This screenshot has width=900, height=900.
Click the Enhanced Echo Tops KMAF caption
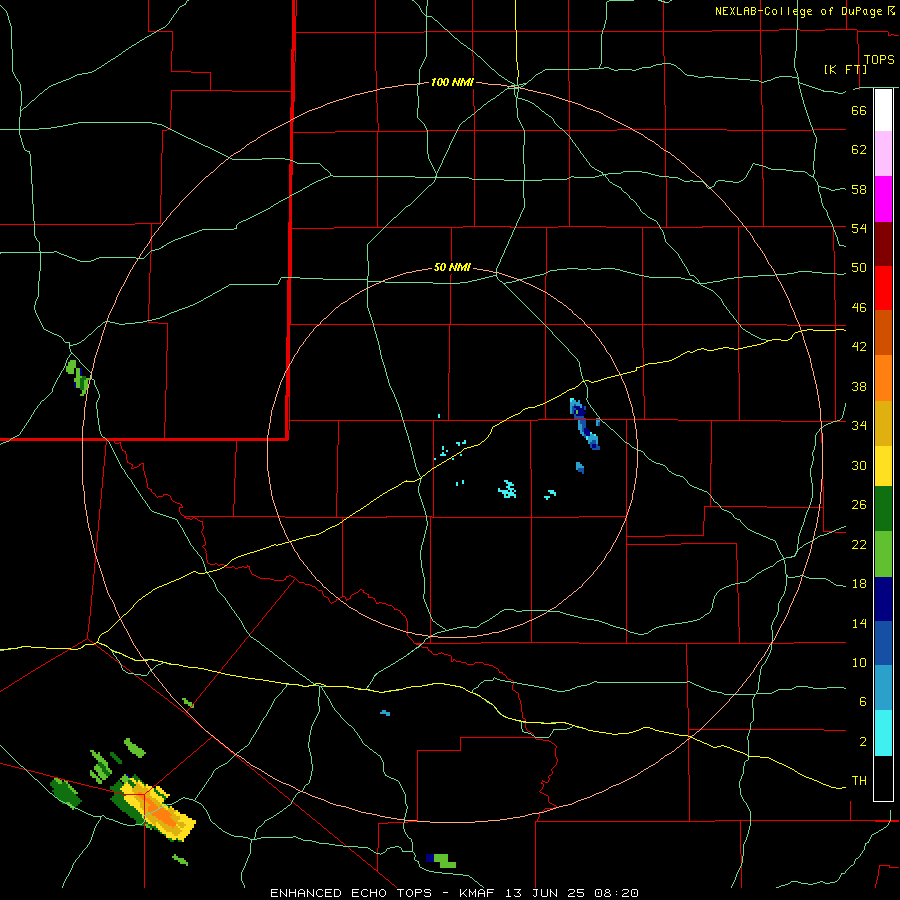pyautogui.click(x=454, y=893)
